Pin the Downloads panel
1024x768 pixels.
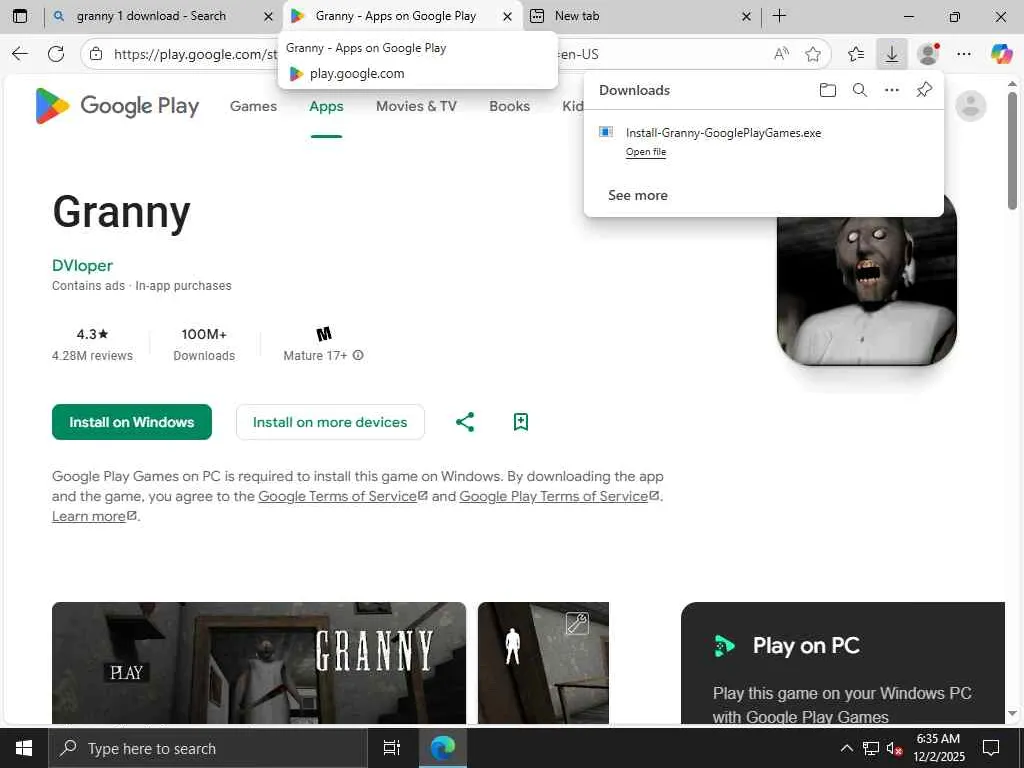click(923, 90)
